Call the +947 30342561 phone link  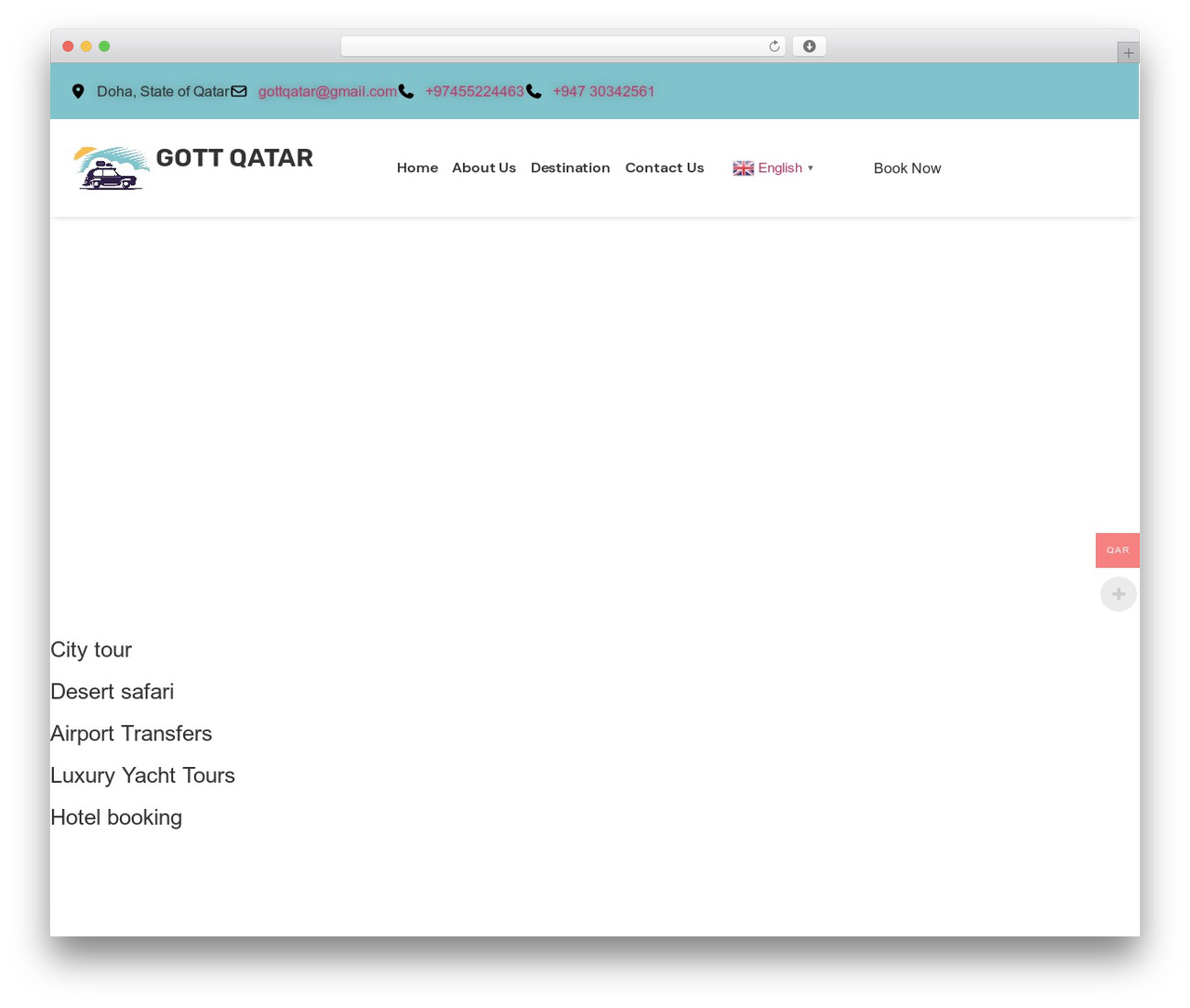pyautogui.click(x=603, y=91)
